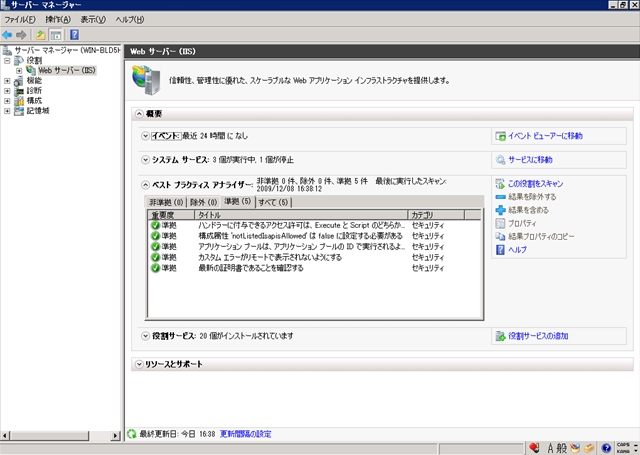The width and height of the screenshot is (640, 455).
Task: Click the Back arrow toolbar icon
Action: (x=7, y=35)
